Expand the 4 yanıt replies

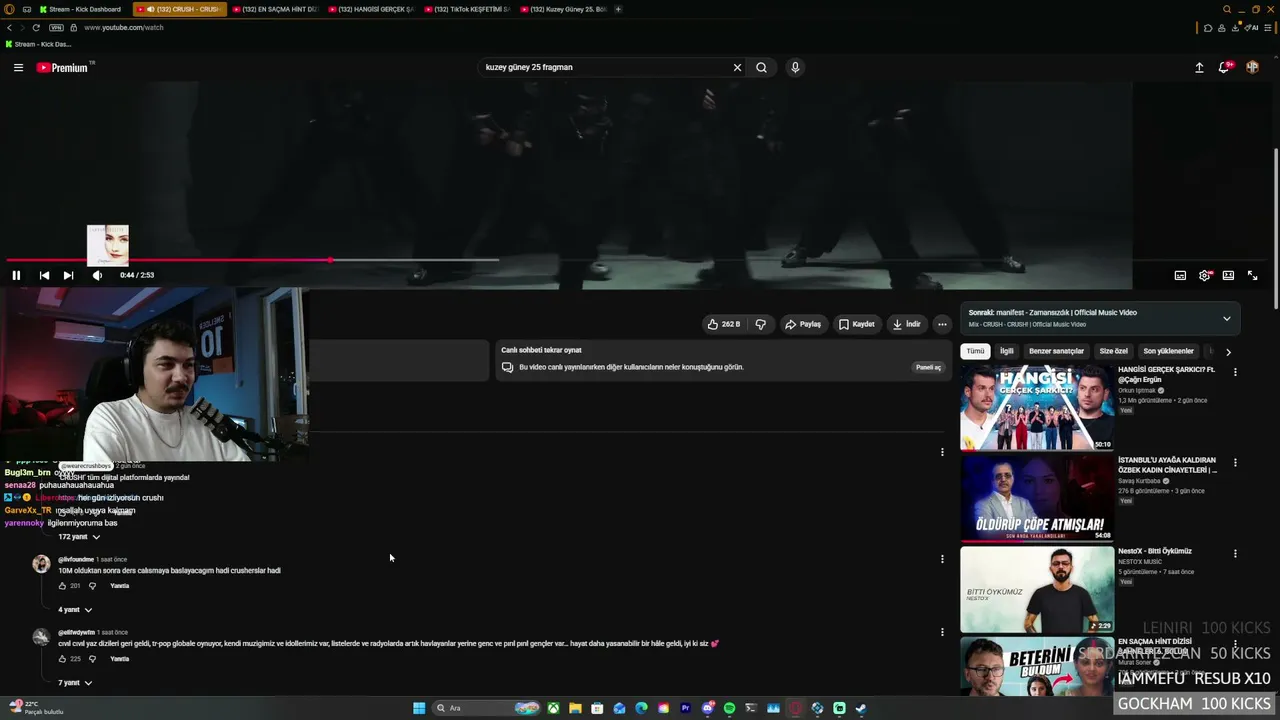tap(75, 610)
